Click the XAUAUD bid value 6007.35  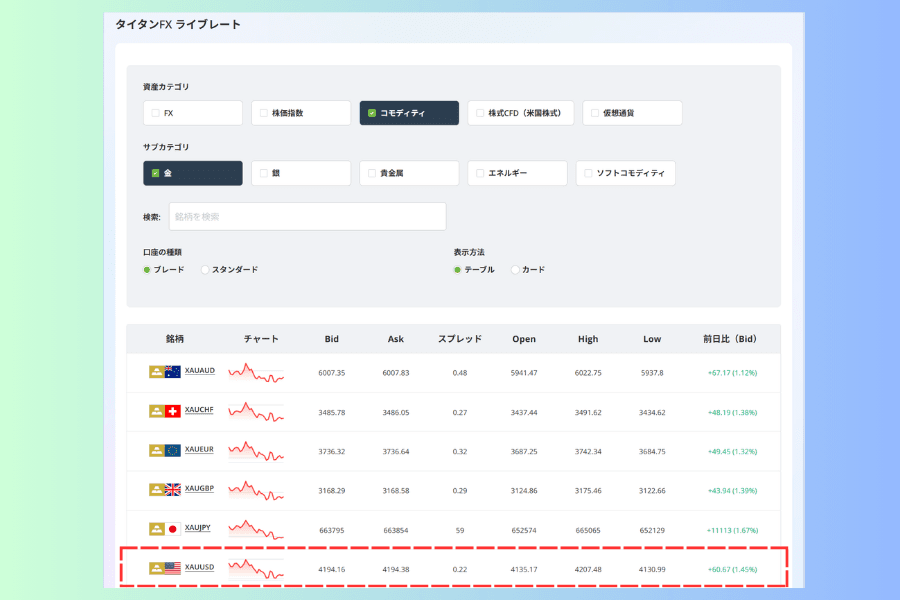pyautogui.click(x=332, y=373)
